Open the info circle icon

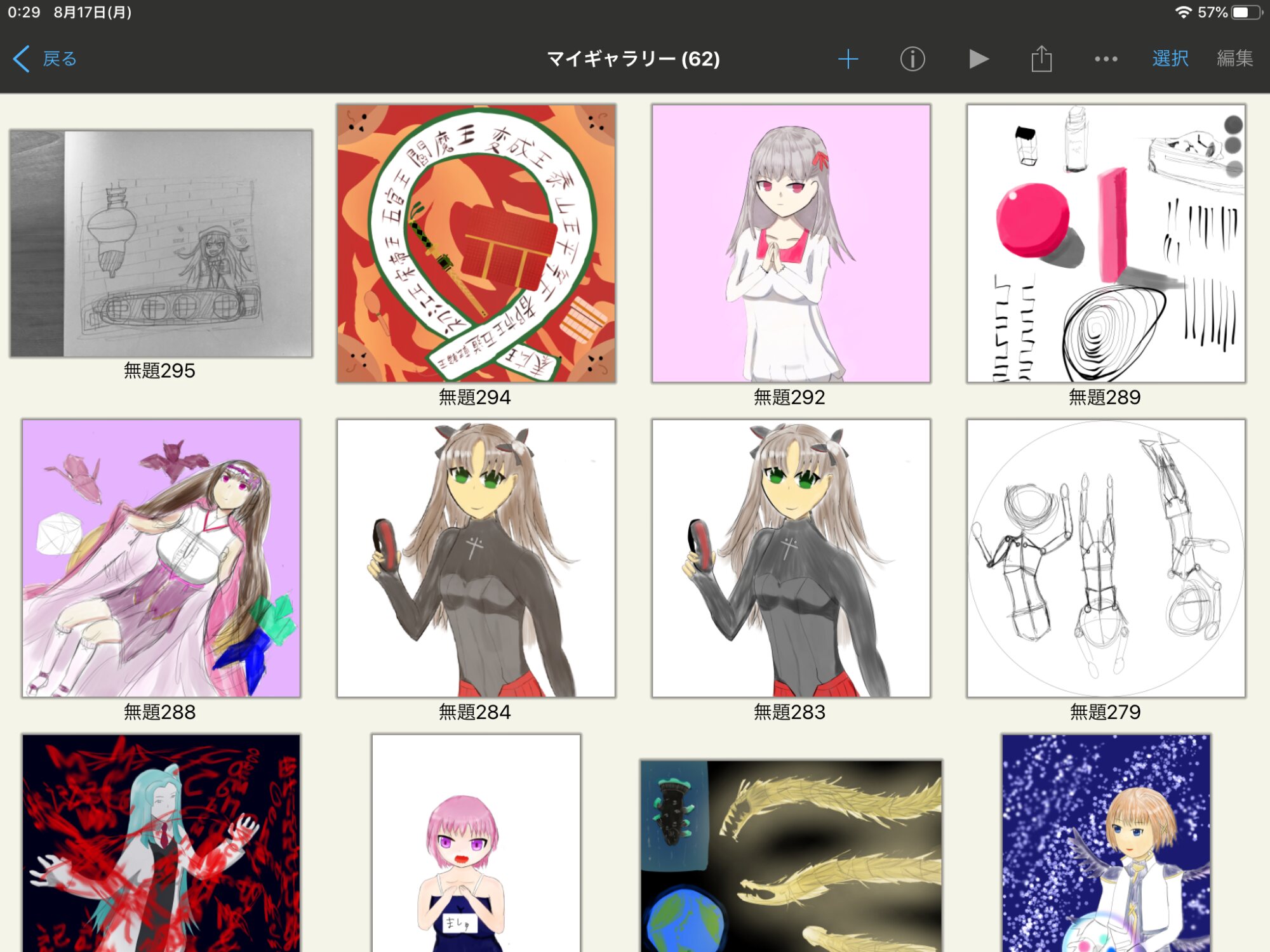click(x=912, y=59)
